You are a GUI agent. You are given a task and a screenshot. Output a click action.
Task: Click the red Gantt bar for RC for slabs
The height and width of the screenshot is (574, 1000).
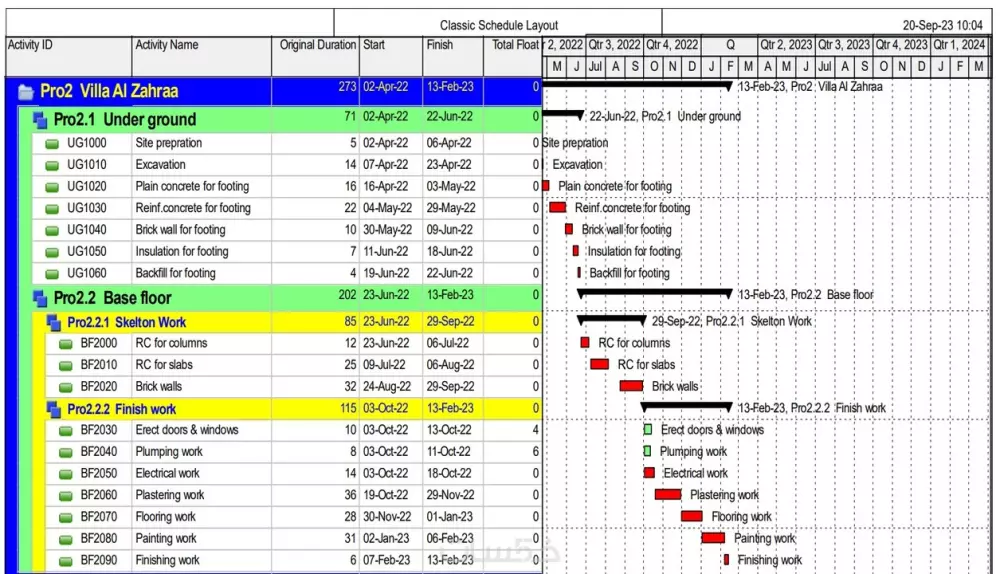599,364
